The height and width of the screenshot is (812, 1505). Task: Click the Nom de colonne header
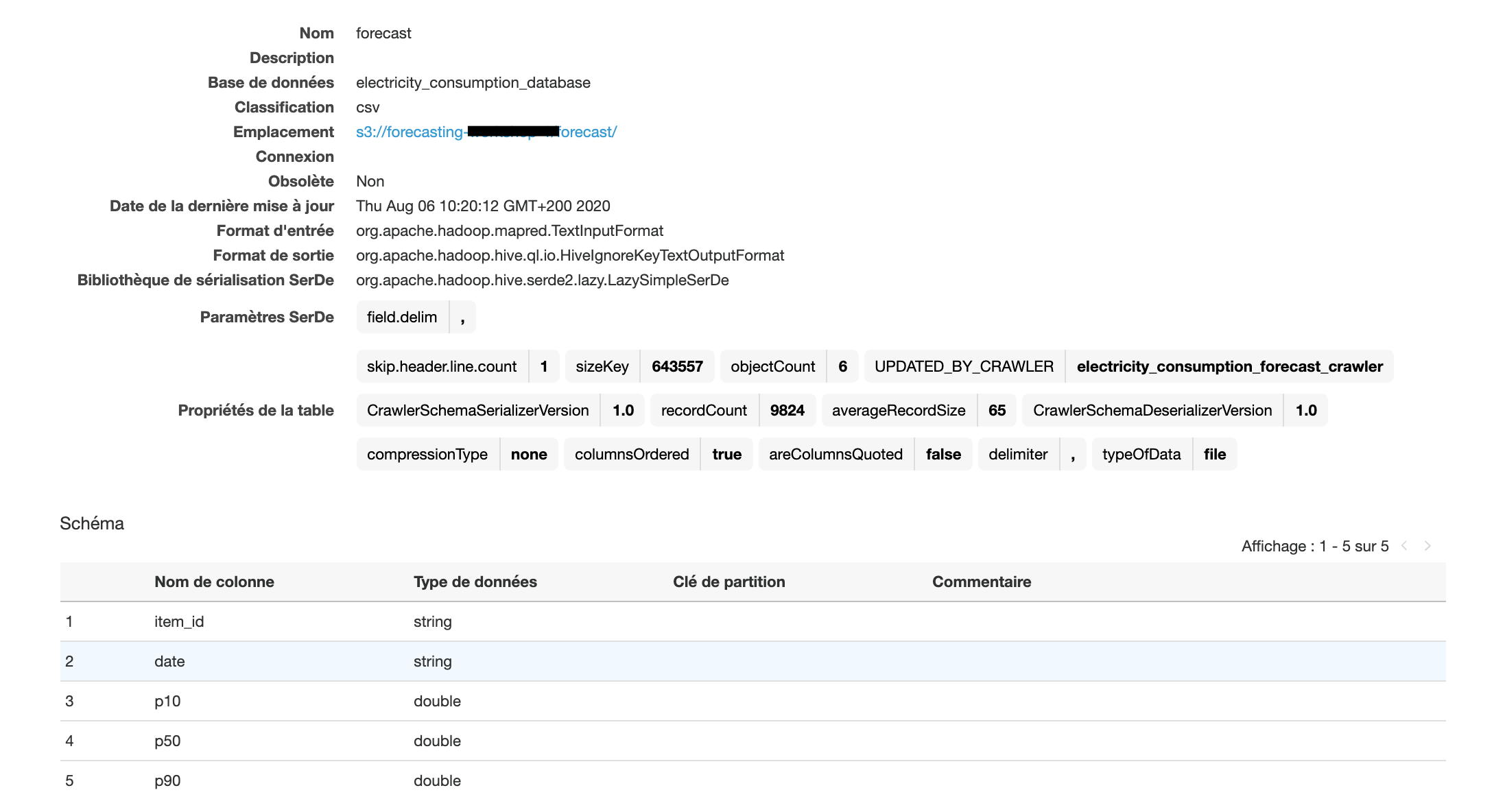click(214, 582)
